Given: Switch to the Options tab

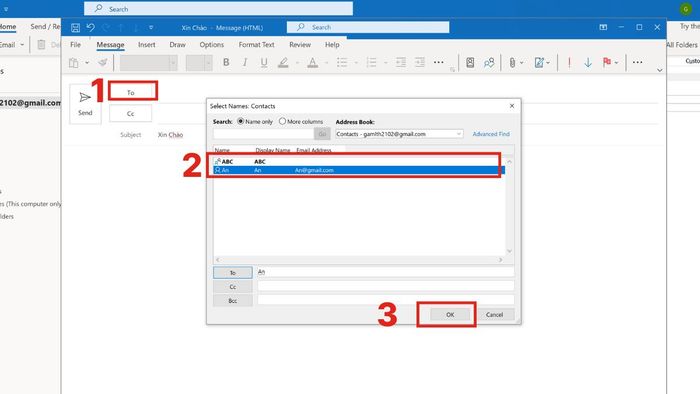Looking at the screenshot, I should 212,45.
